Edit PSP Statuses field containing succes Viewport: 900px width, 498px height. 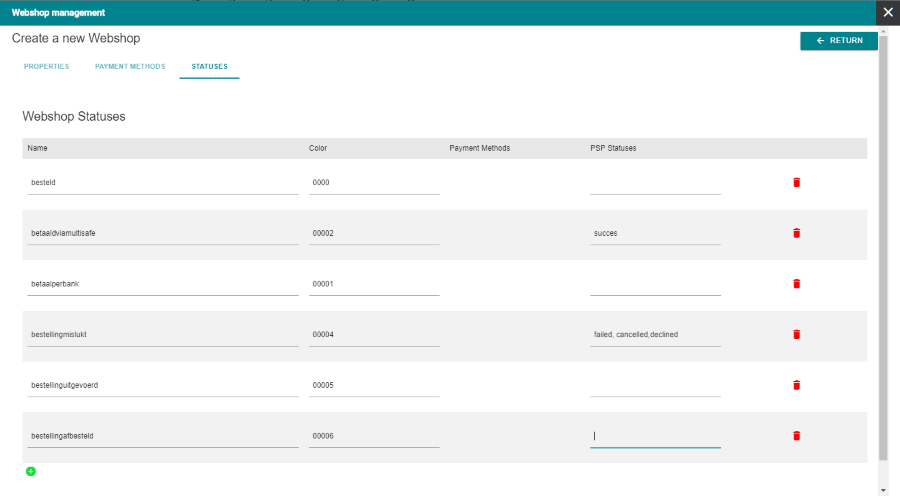pos(655,234)
